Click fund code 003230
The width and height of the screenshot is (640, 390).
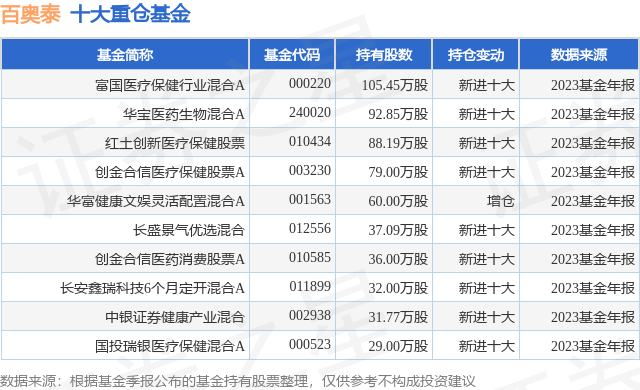coord(310,170)
